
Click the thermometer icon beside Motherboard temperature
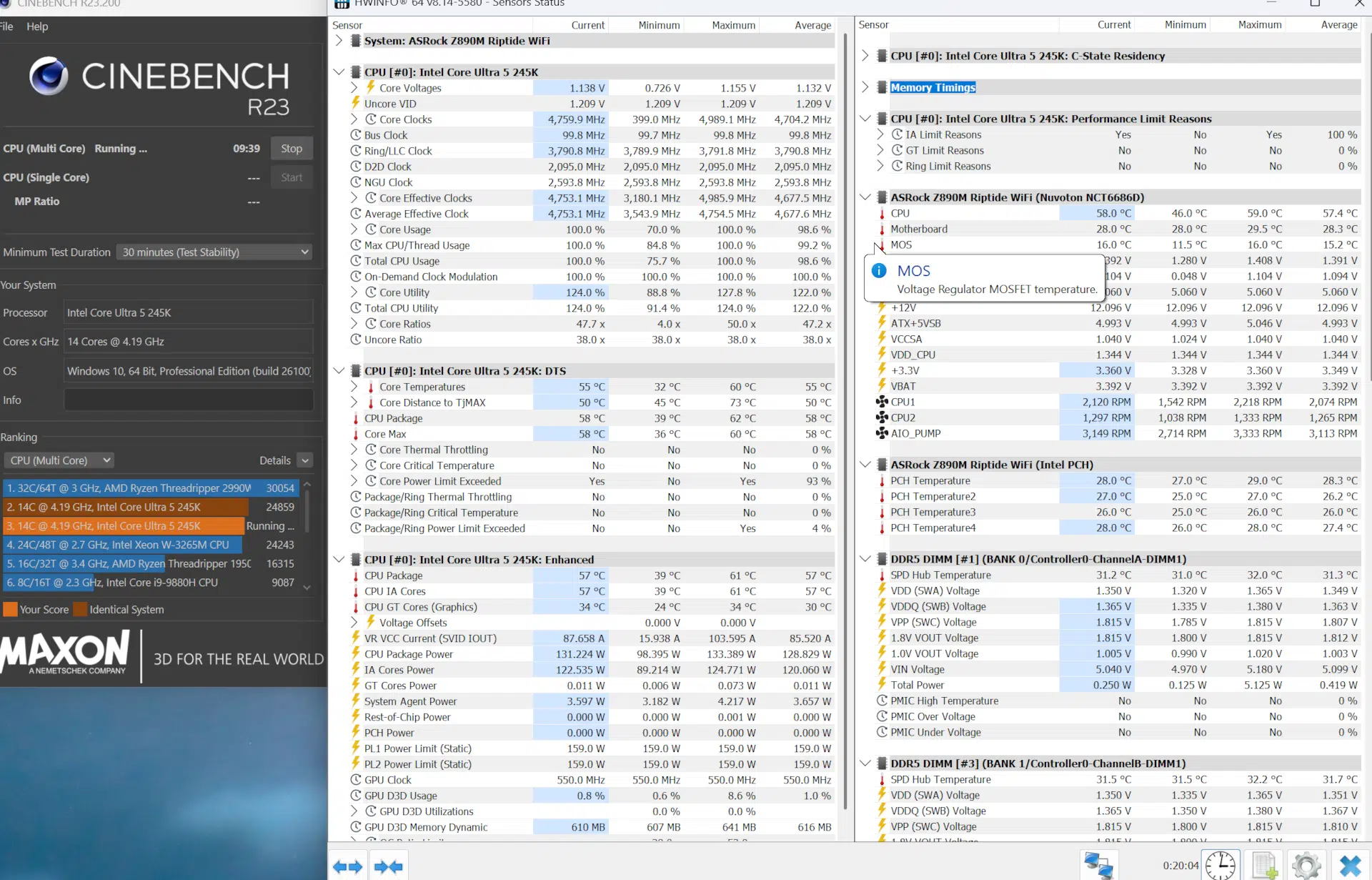(x=882, y=229)
